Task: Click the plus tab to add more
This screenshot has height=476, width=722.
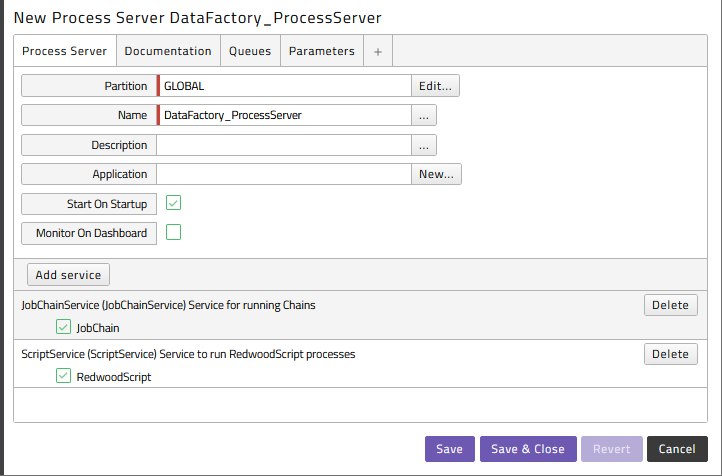Action: 378,52
